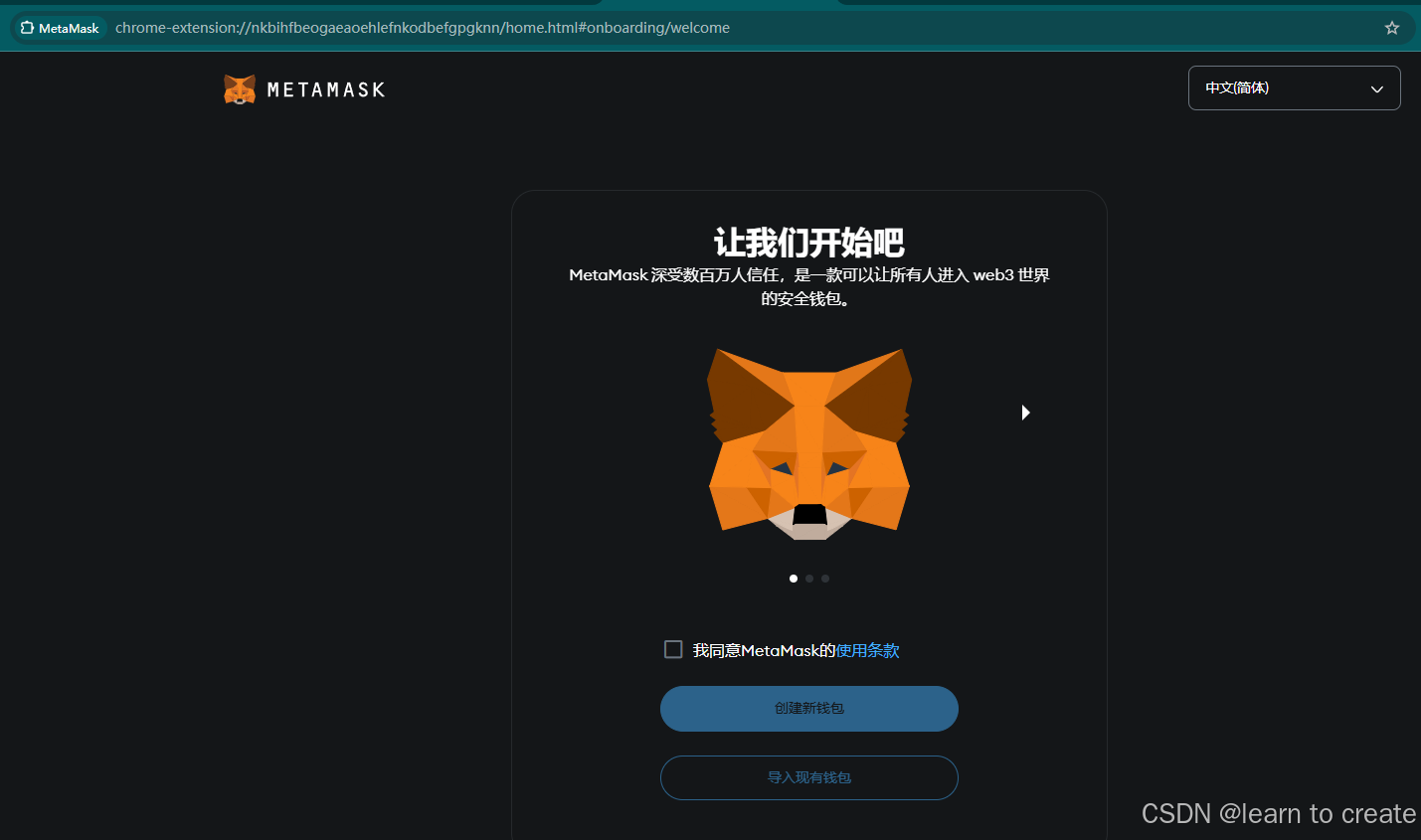Viewport: 1421px width, 840px height.
Task: Click the 导入现有钱包 button
Action: pos(808,777)
